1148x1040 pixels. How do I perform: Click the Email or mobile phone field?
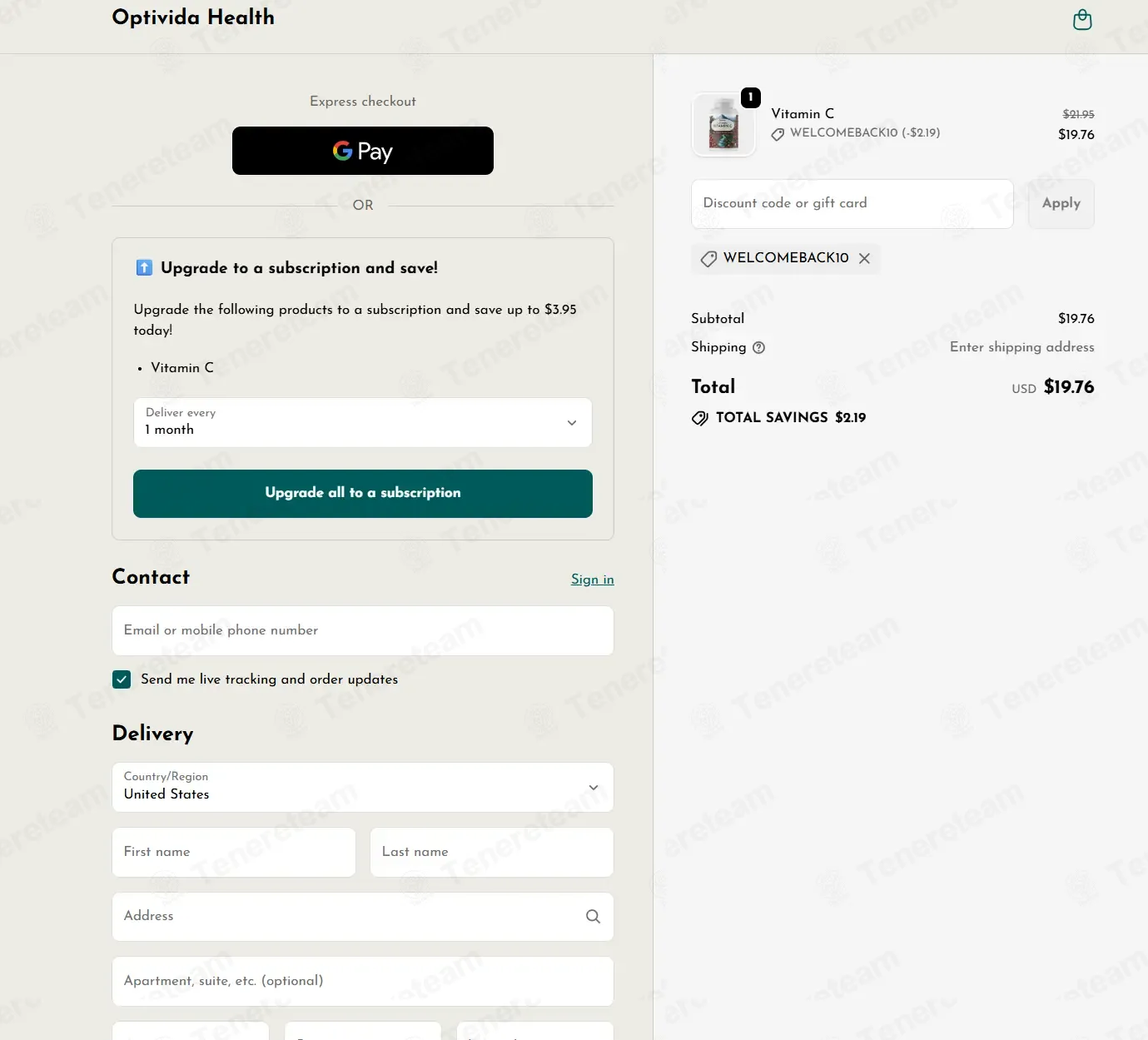tap(363, 630)
